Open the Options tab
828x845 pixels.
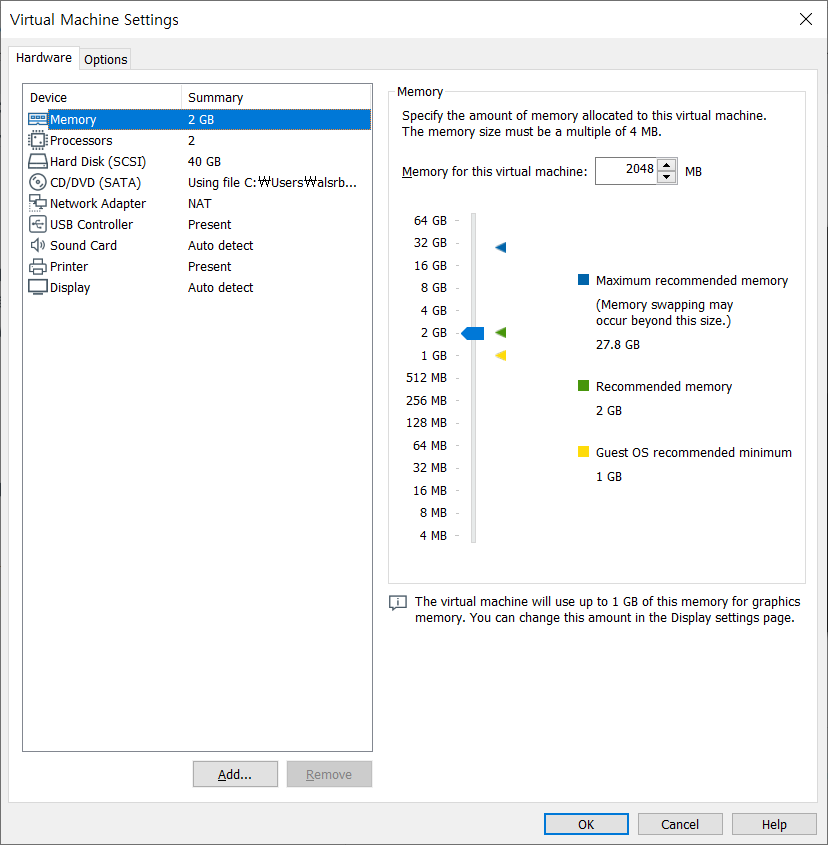point(106,59)
